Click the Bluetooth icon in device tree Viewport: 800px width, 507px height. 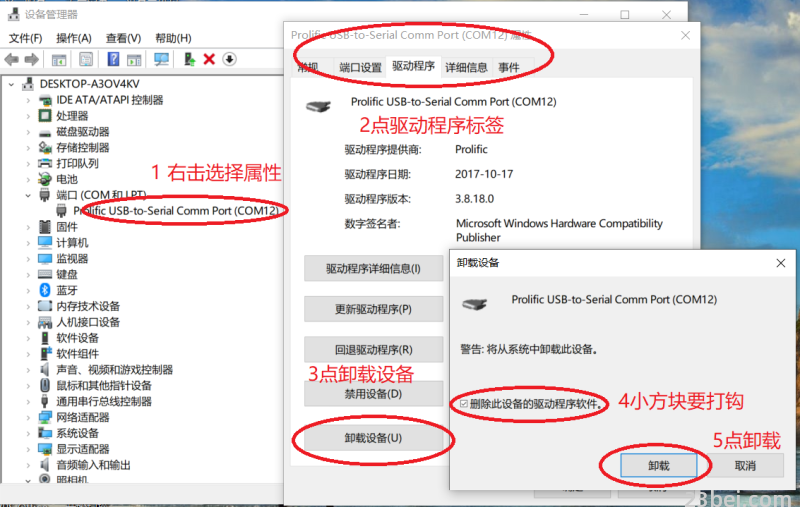pyautogui.click(x=45, y=290)
